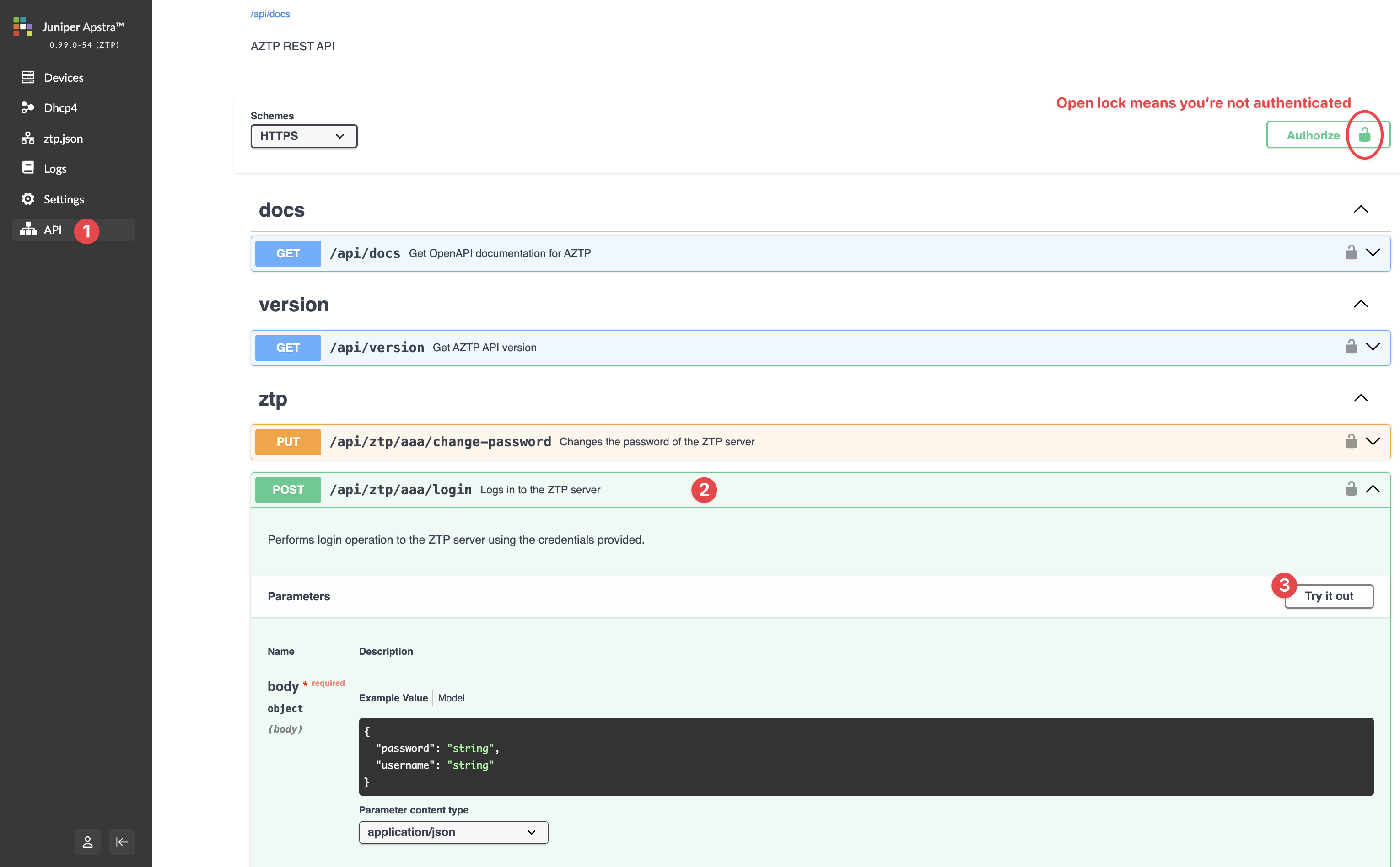Click the green Authorize lock icon

(x=1364, y=135)
